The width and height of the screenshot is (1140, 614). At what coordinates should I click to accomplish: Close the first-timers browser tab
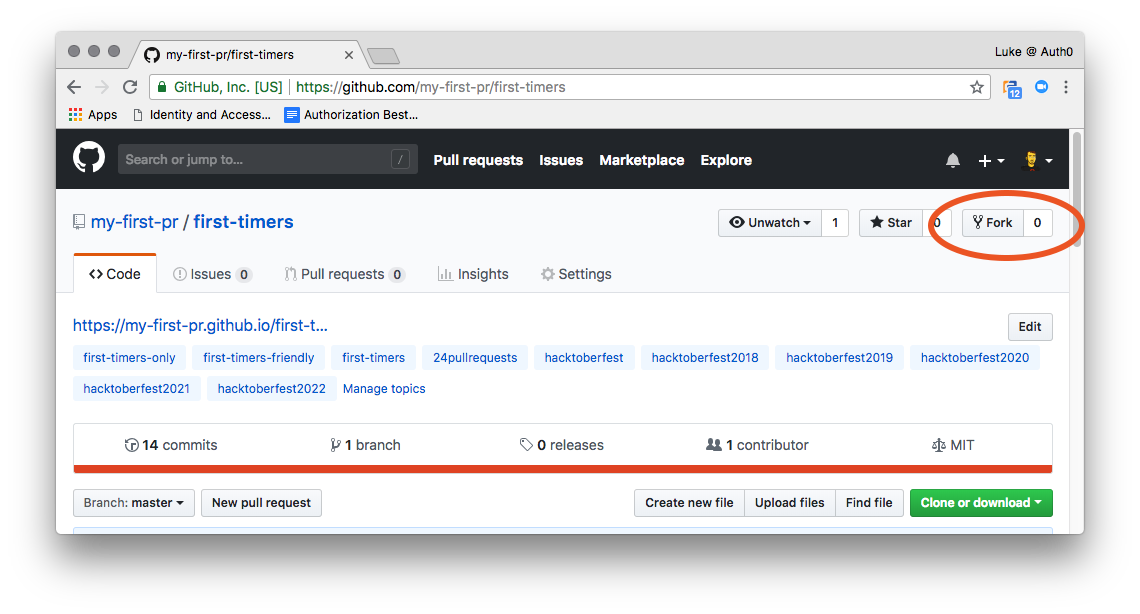pos(349,54)
